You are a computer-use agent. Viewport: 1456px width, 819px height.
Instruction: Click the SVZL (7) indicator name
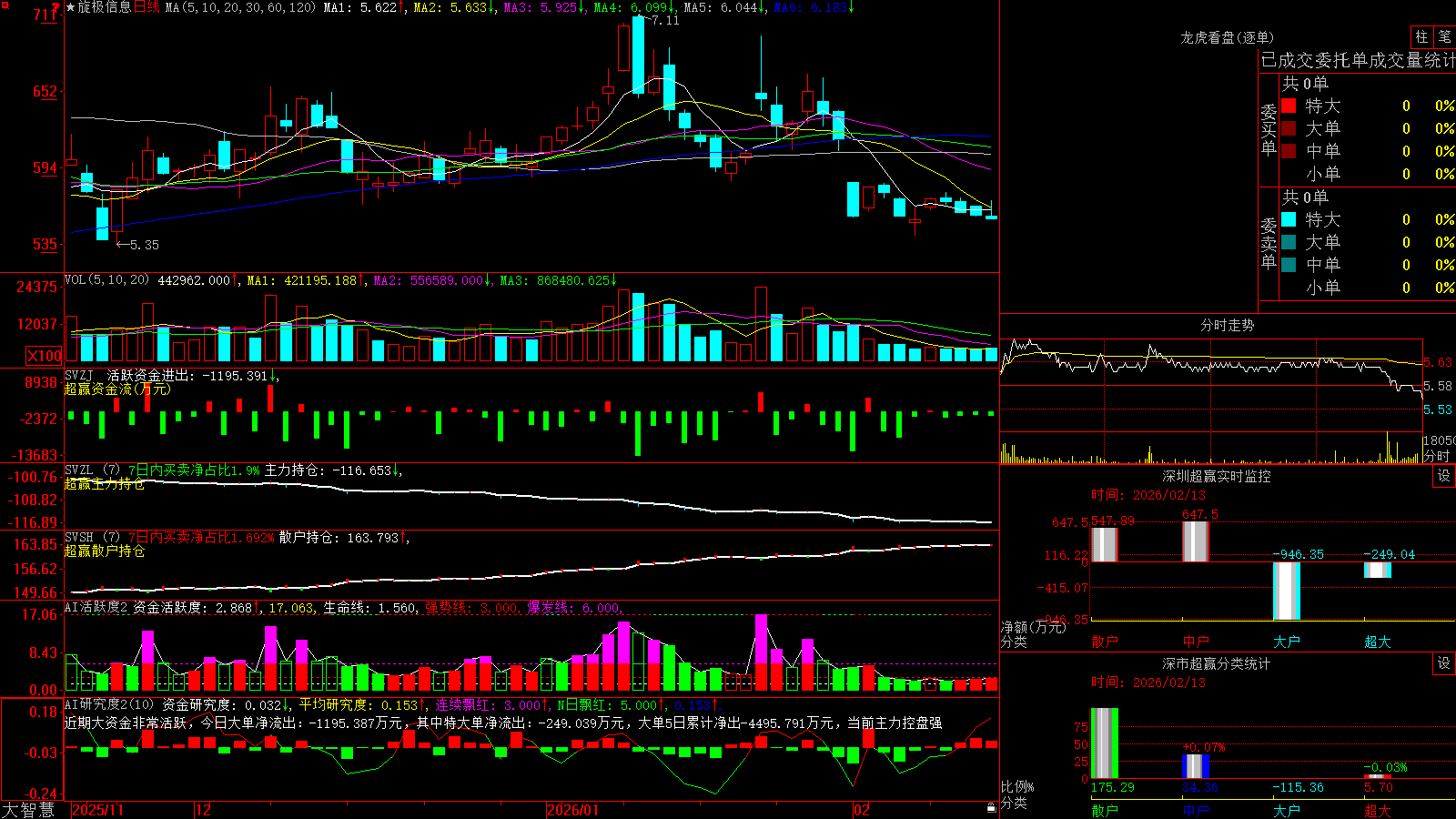click(92, 470)
